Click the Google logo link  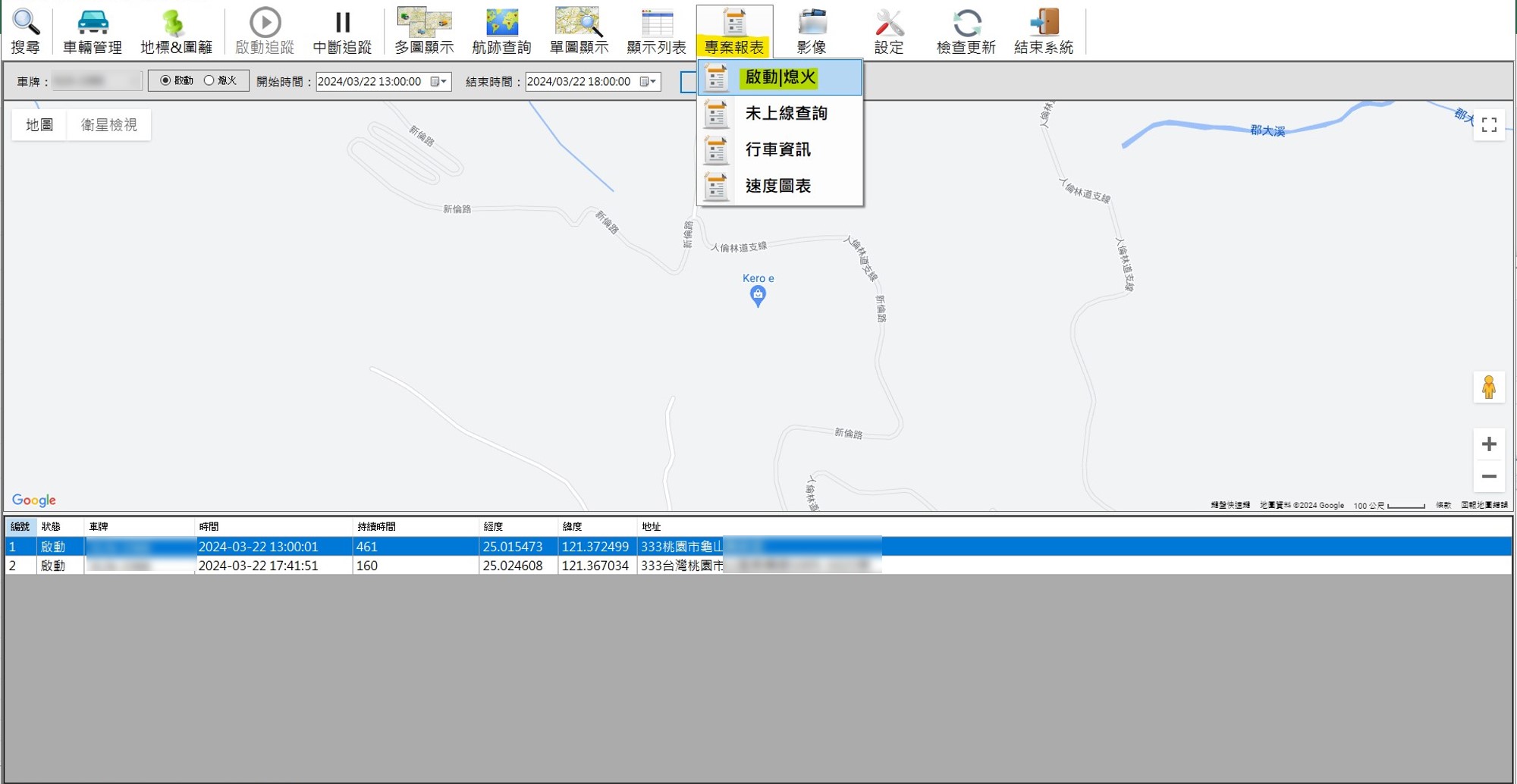(34, 500)
